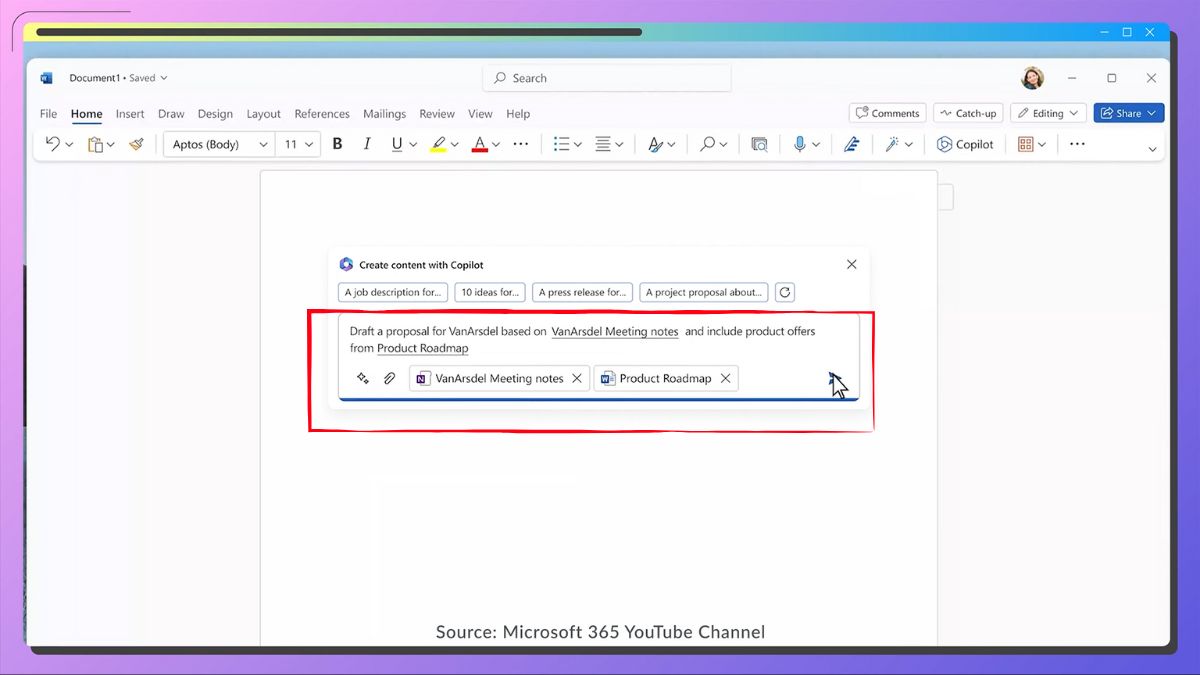Click the Copilot sparkle prompt icon
This screenshot has width=1200, height=675.
pos(363,379)
